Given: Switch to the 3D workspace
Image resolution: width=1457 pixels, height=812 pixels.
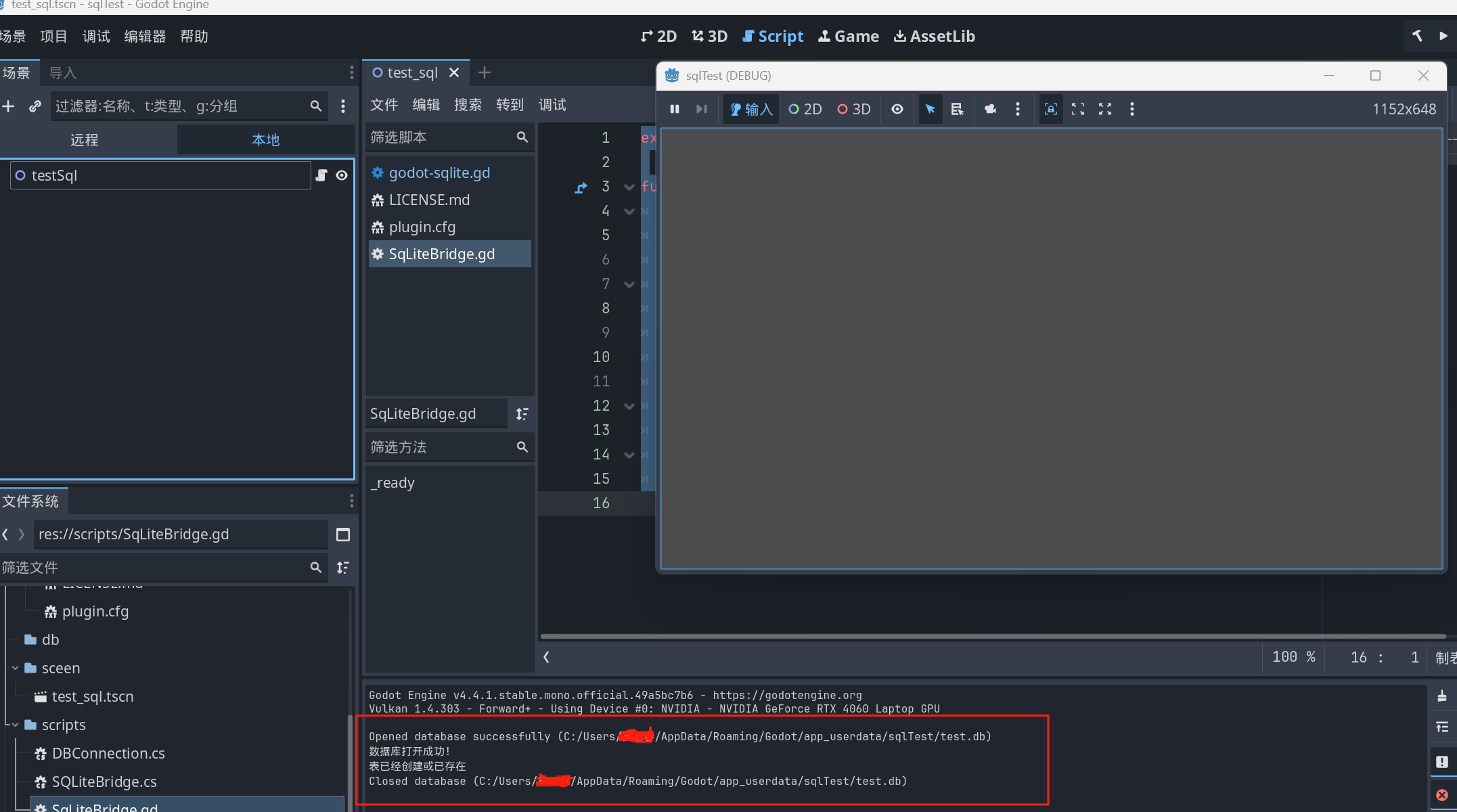Looking at the screenshot, I should [x=709, y=37].
